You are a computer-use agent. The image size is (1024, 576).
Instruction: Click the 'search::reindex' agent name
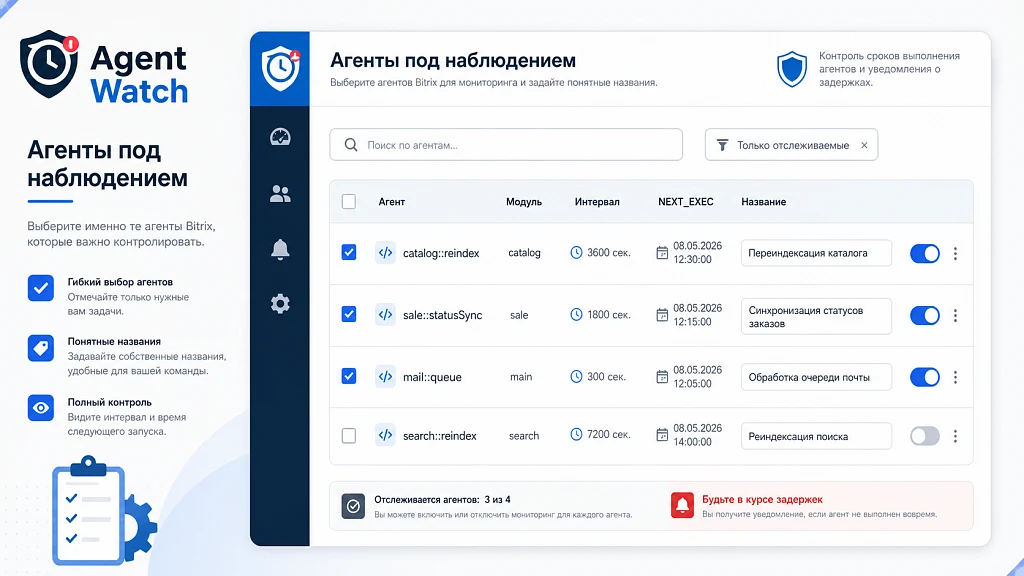pyautogui.click(x=440, y=436)
